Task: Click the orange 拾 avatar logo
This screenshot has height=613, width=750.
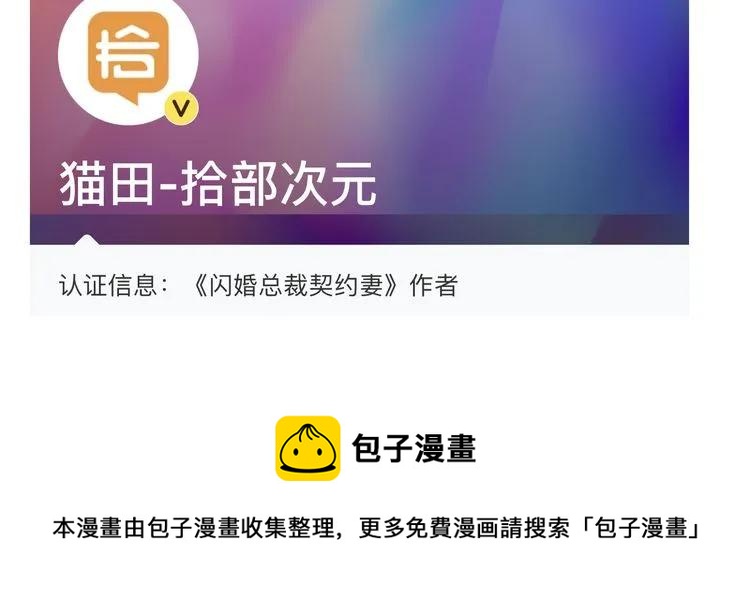Action: pyautogui.click(x=128, y=57)
